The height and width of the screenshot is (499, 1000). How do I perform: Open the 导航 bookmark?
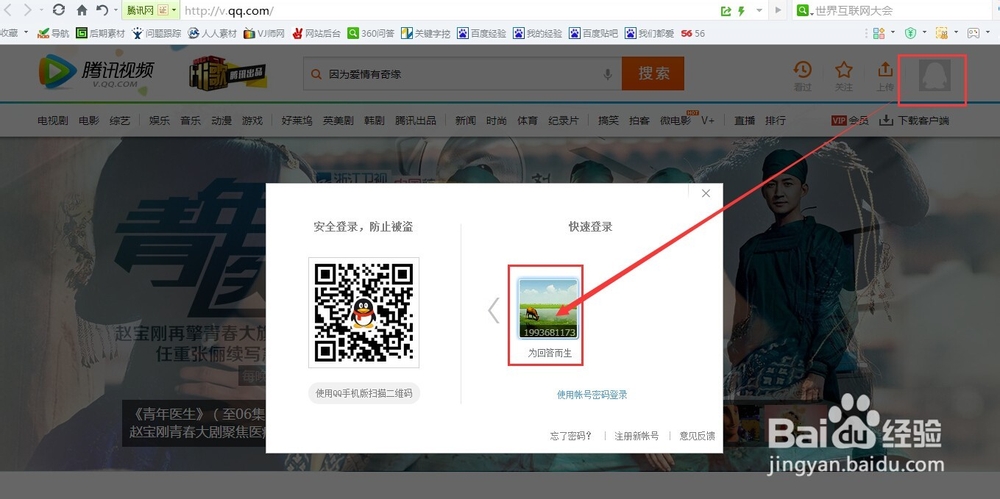(x=53, y=33)
